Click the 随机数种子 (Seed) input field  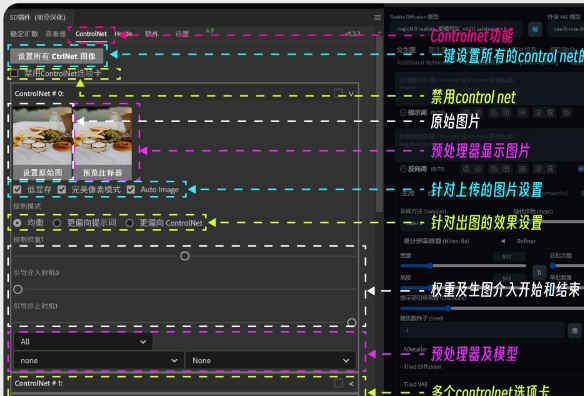(483, 330)
